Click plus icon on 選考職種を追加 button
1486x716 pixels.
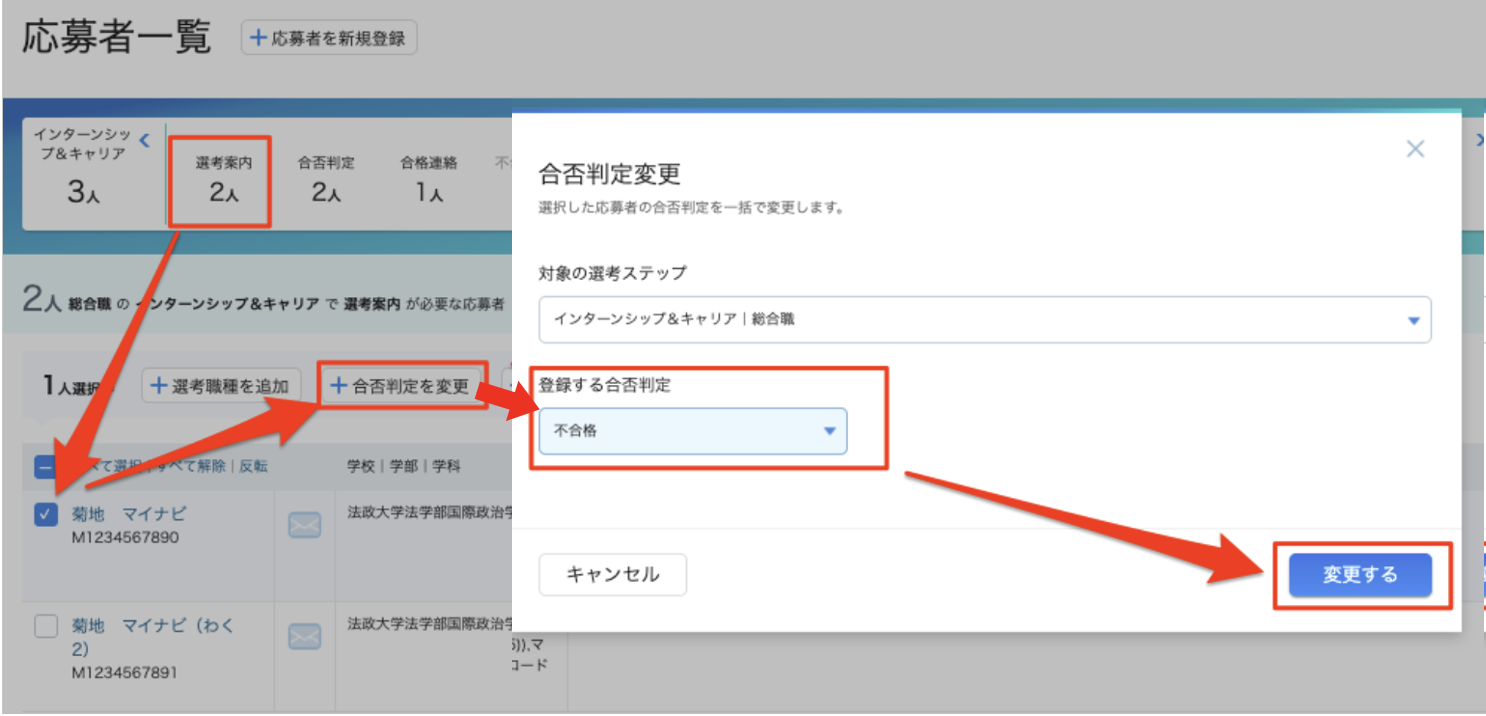coord(158,386)
